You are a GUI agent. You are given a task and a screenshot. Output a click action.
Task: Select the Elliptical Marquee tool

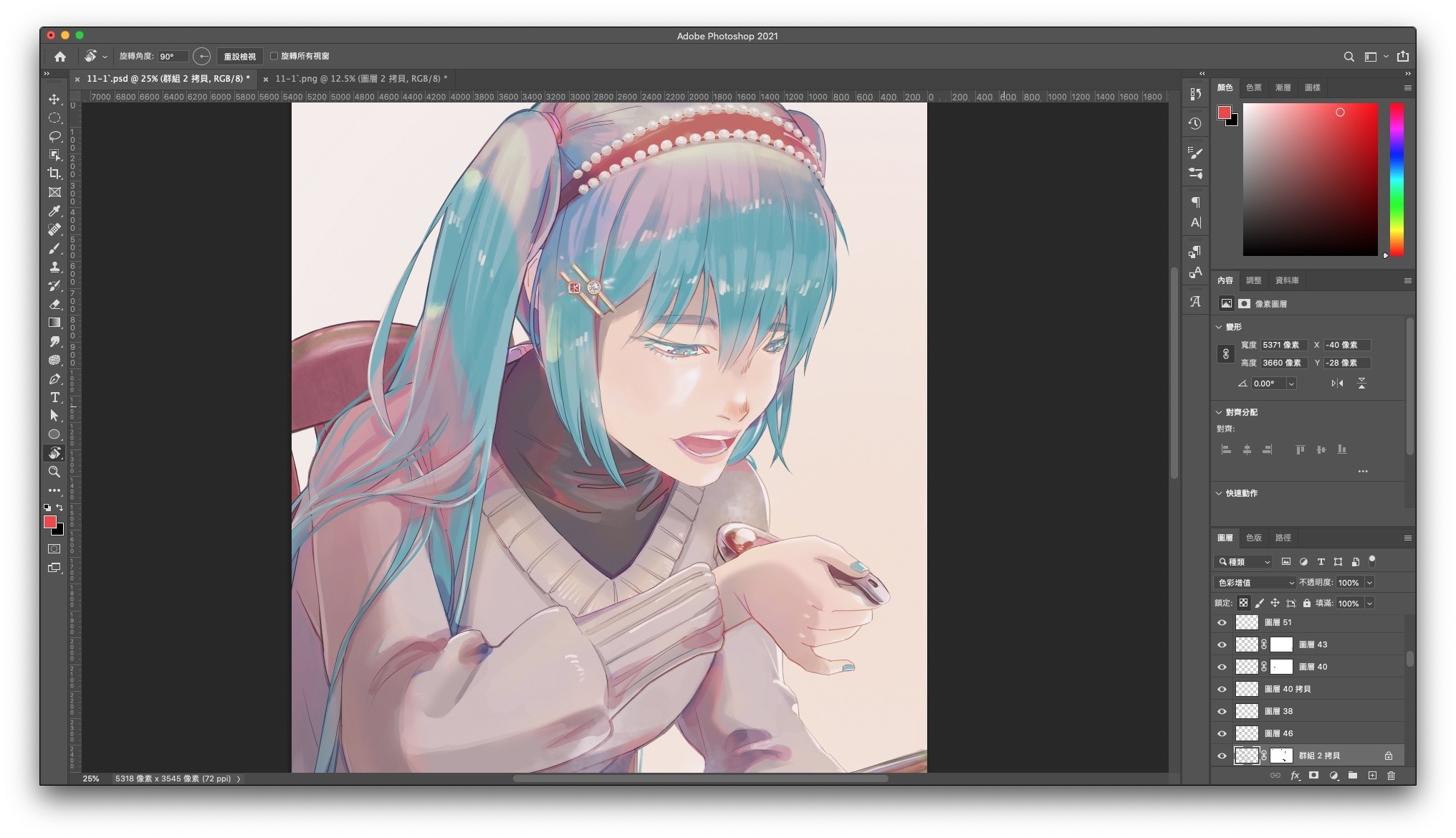coord(54,118)
